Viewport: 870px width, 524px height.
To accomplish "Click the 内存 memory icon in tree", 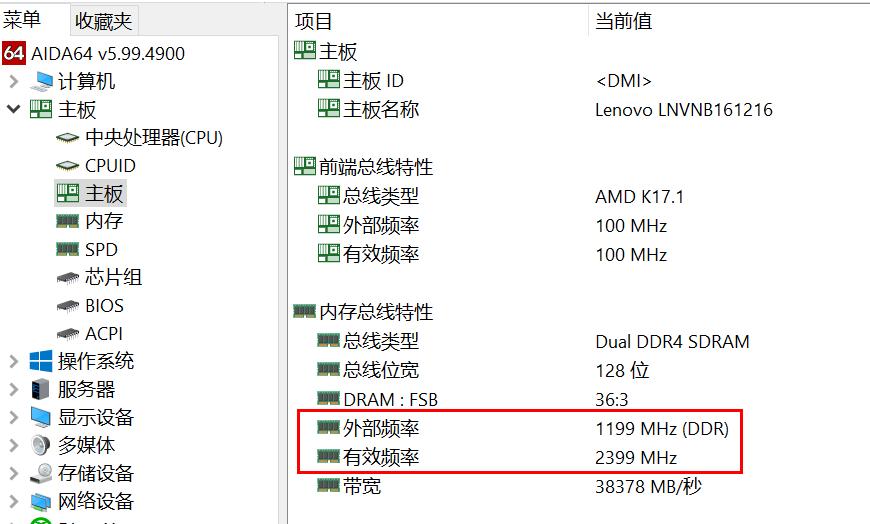I will point(68,221).
